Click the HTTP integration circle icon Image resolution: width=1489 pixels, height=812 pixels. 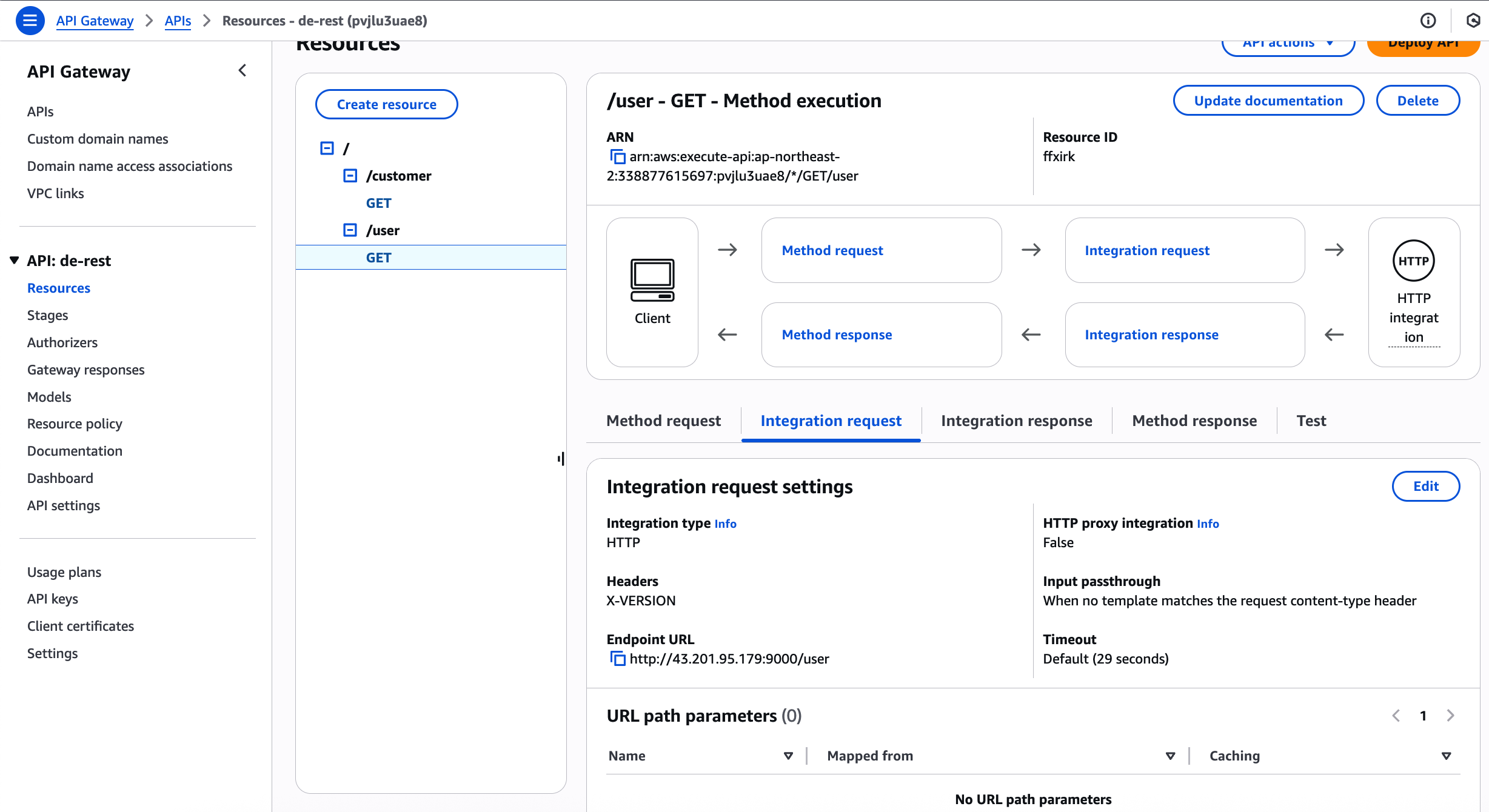(x=1413, y=261)
